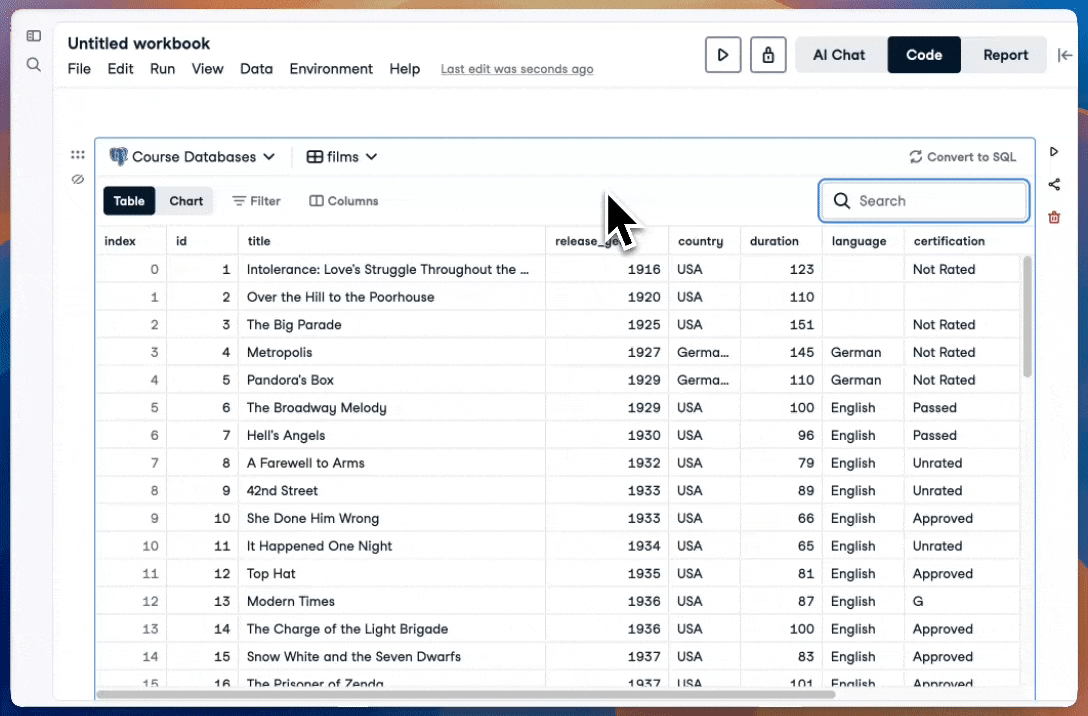Screen dimensions: 1088x716
Task: Open the Environment menu
Action: (331, 69)
